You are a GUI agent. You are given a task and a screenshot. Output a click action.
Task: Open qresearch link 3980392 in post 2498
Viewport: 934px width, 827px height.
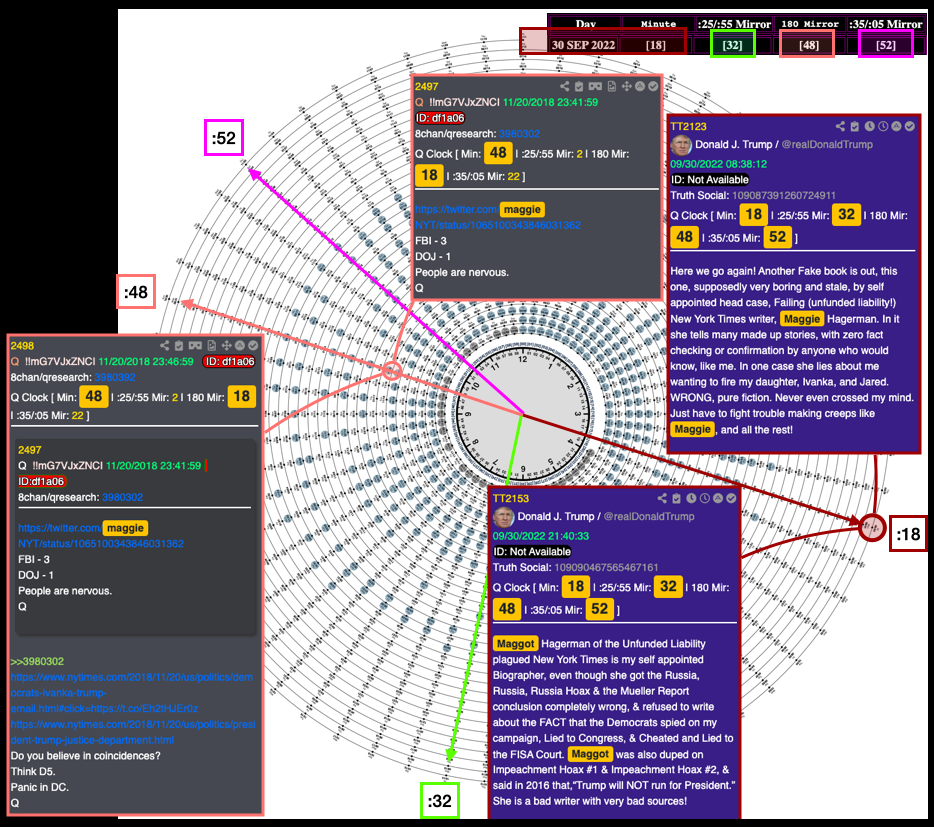click(115, 377)
